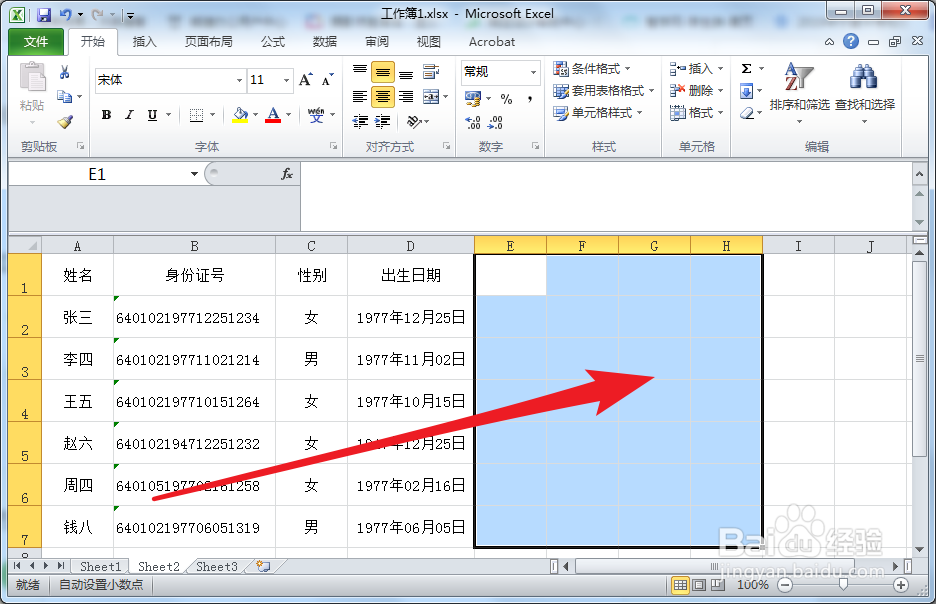The image size is (936, 604).
Task: Click the Undo icon in quick access toolbar
Action: (66, 14)
